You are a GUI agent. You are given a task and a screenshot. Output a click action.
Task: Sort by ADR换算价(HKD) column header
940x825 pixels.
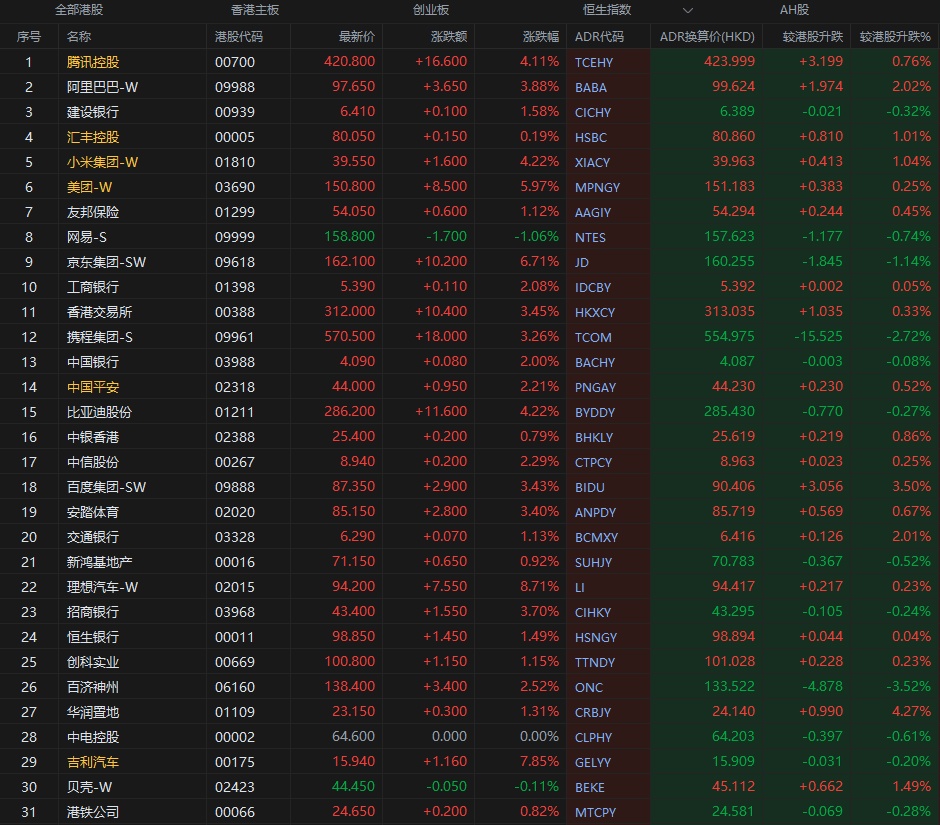coord(707,37)
